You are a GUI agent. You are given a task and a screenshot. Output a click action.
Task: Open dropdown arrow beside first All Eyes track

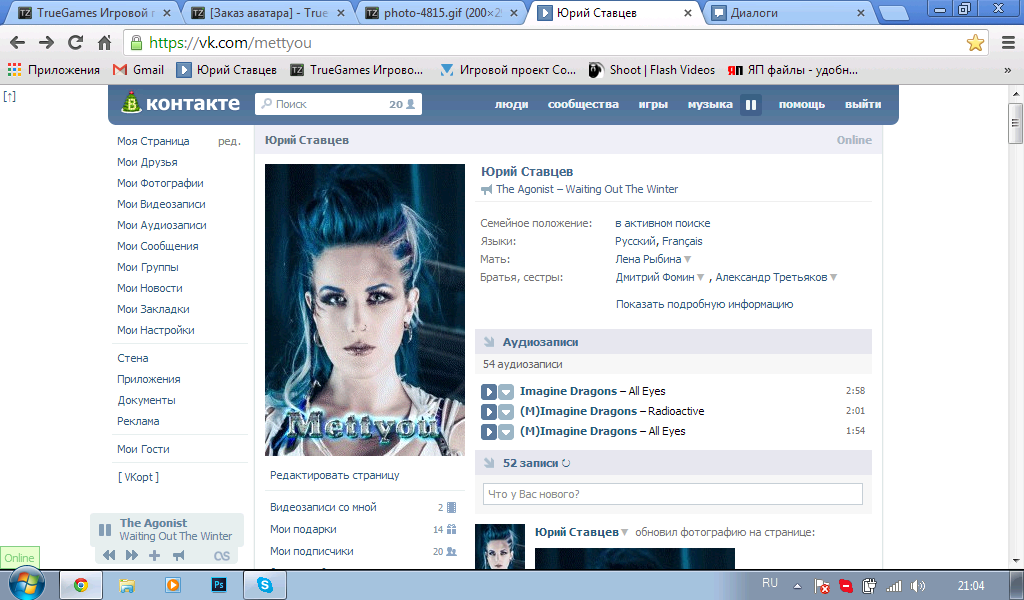click(x=506, y=391)
